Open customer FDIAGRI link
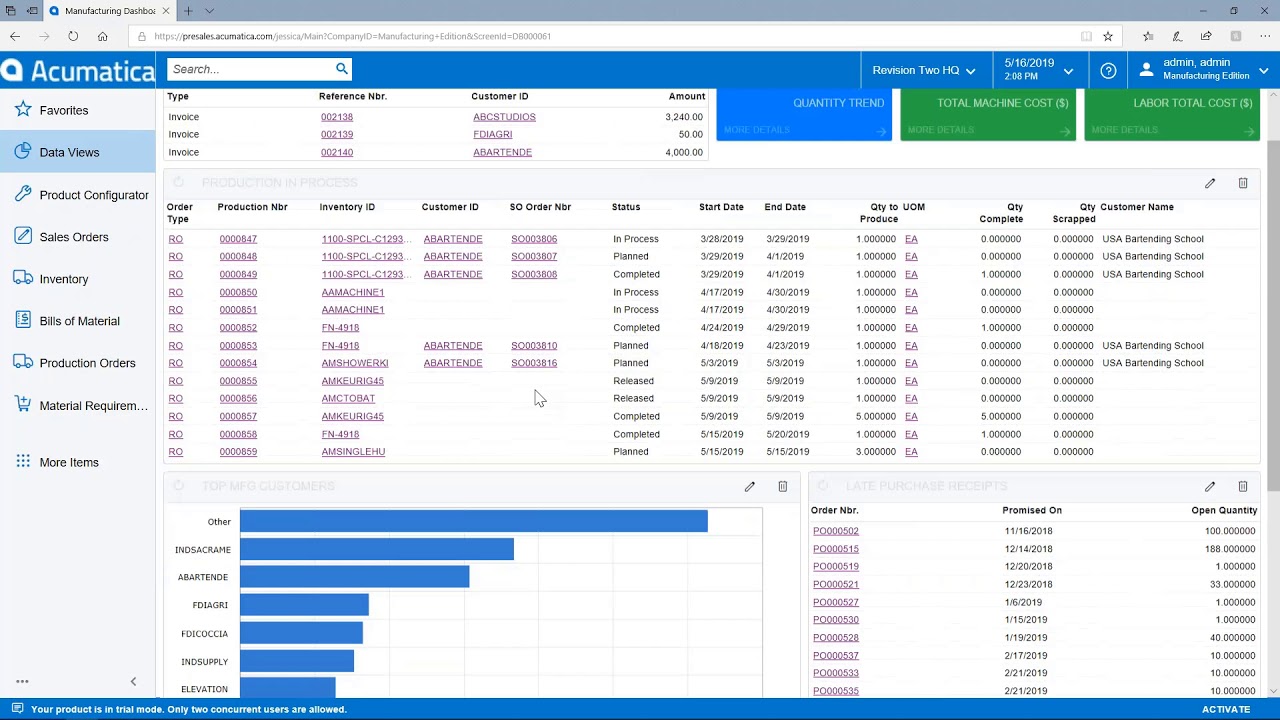This screenshot has height=720, width=1280. (493, 134)
